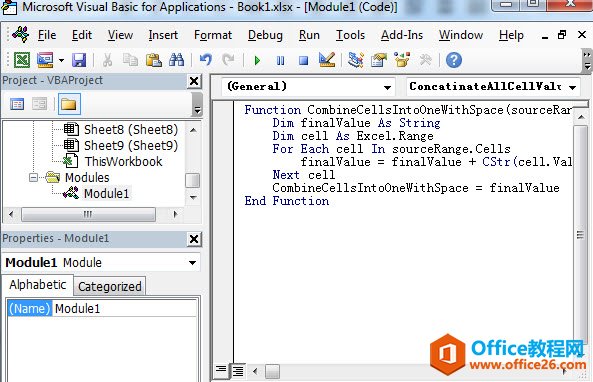Click the Break pause icon
The width and height of the screenshot is (593, 382).
point(281,60)
